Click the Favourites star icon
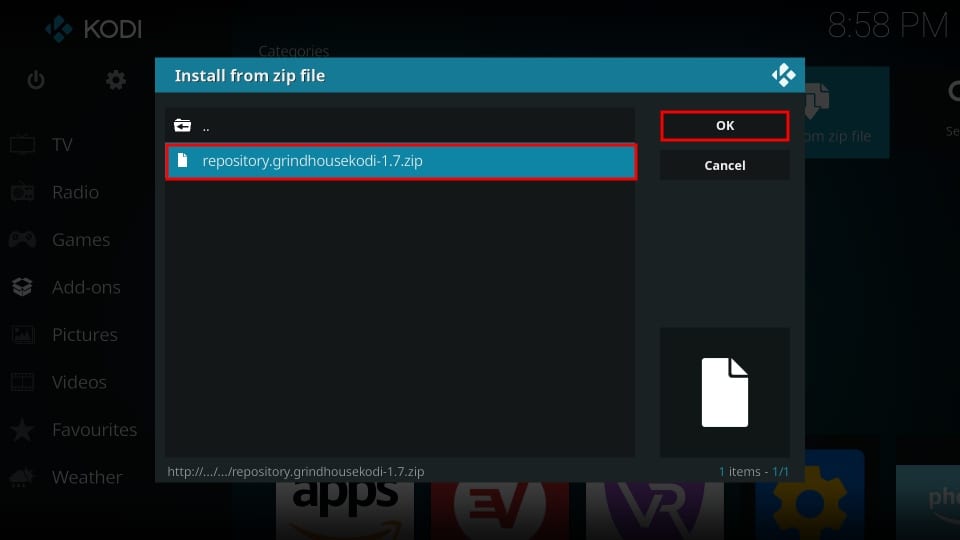Viewport: 960px width, 540px height. 23,429
